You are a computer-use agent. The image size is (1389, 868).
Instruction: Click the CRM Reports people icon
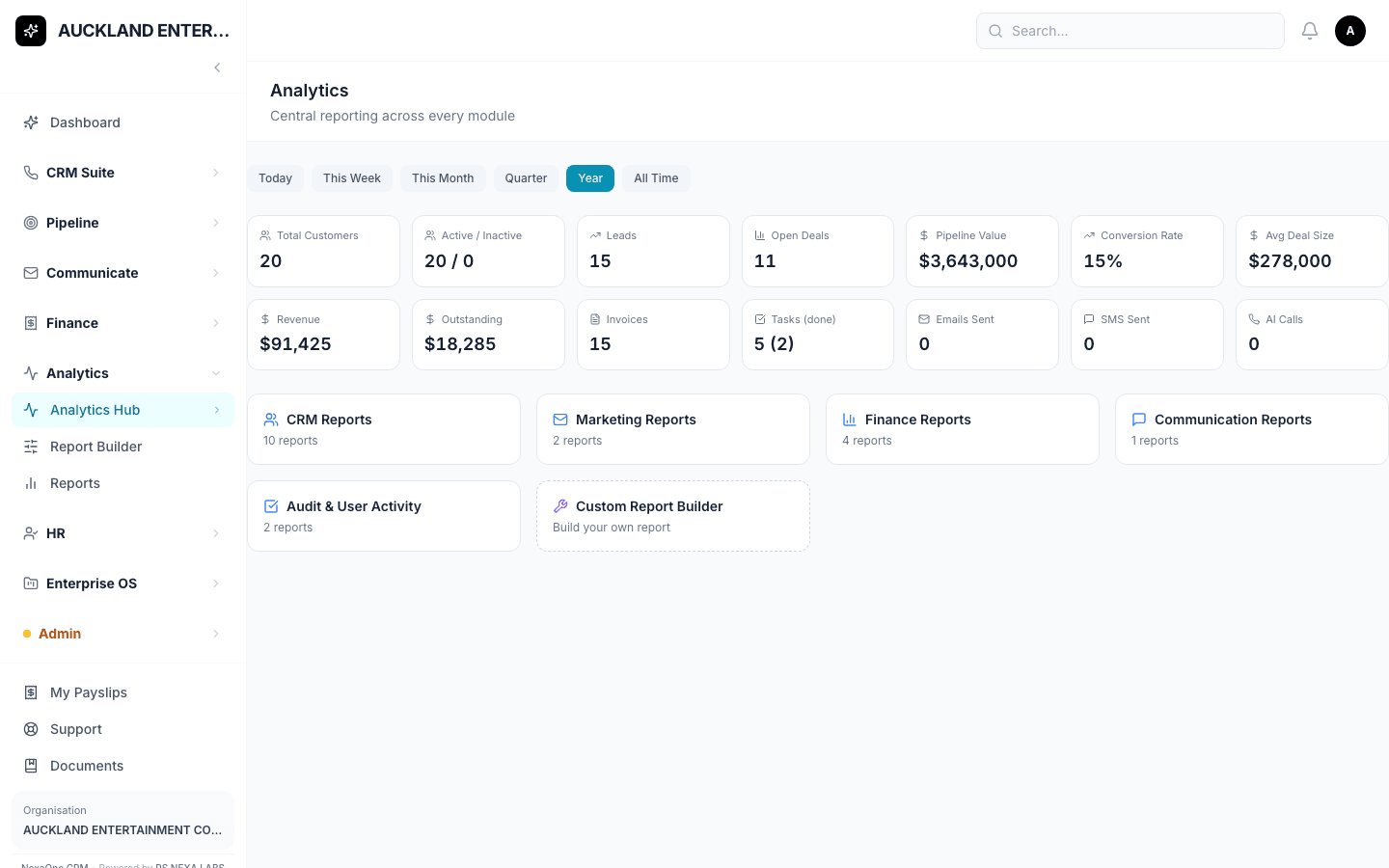(271, 420)
